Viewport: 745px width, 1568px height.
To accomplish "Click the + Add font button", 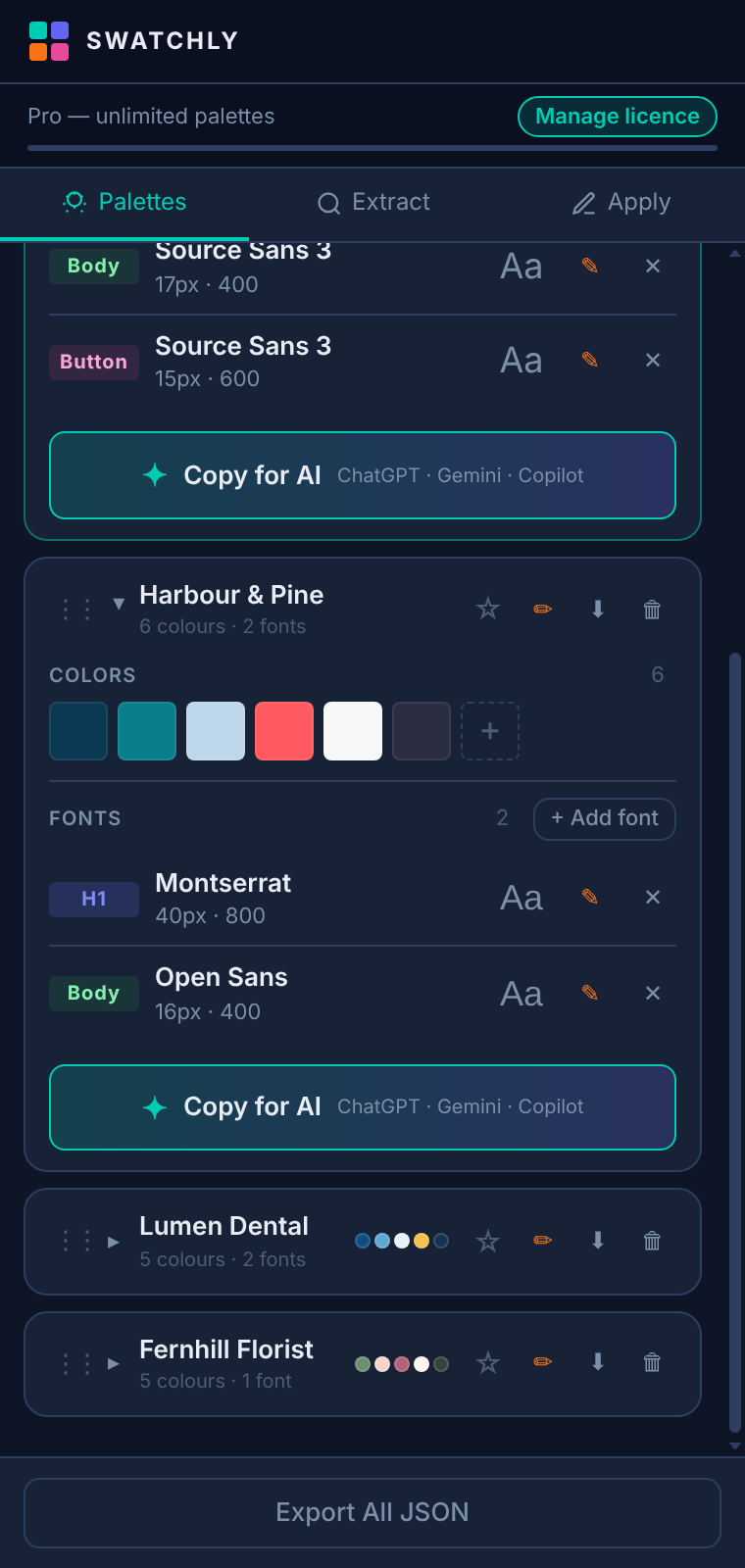I will pos(605,818).
